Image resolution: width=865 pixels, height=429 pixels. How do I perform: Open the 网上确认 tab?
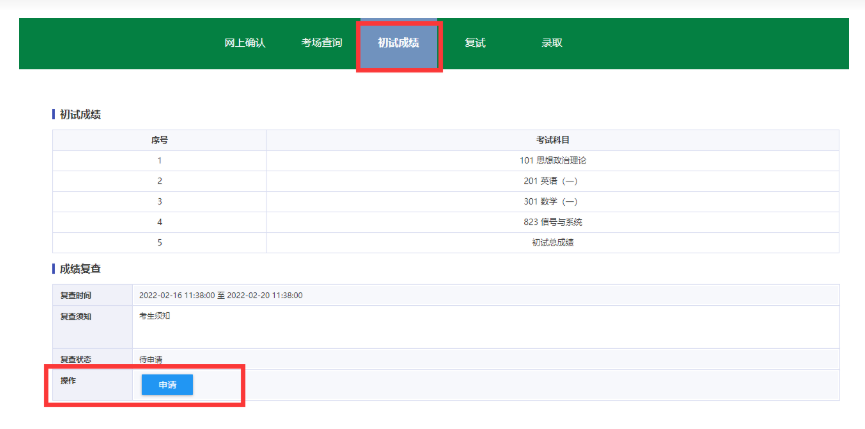pyautogui.click(x=244, y=43)
